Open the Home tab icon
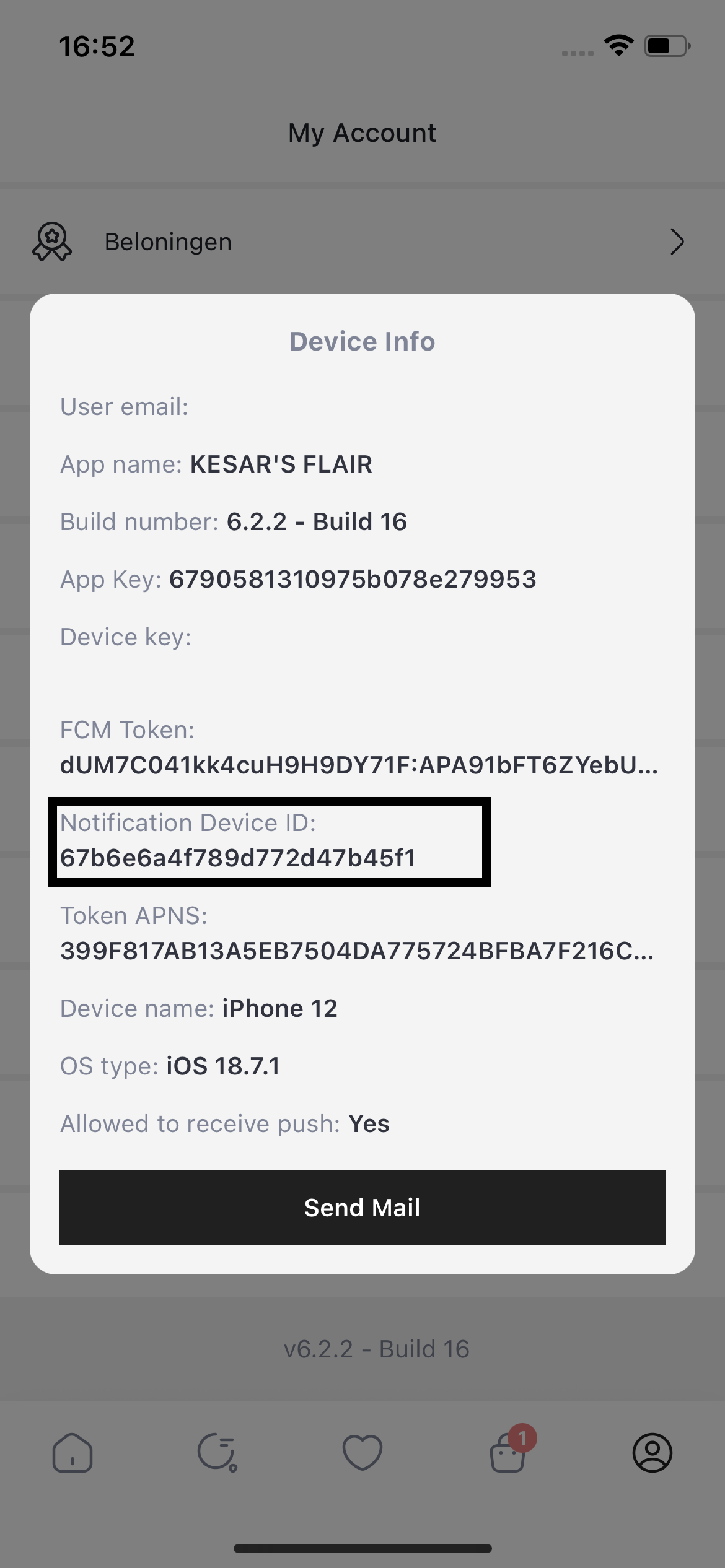 [x=72, y=1452]
